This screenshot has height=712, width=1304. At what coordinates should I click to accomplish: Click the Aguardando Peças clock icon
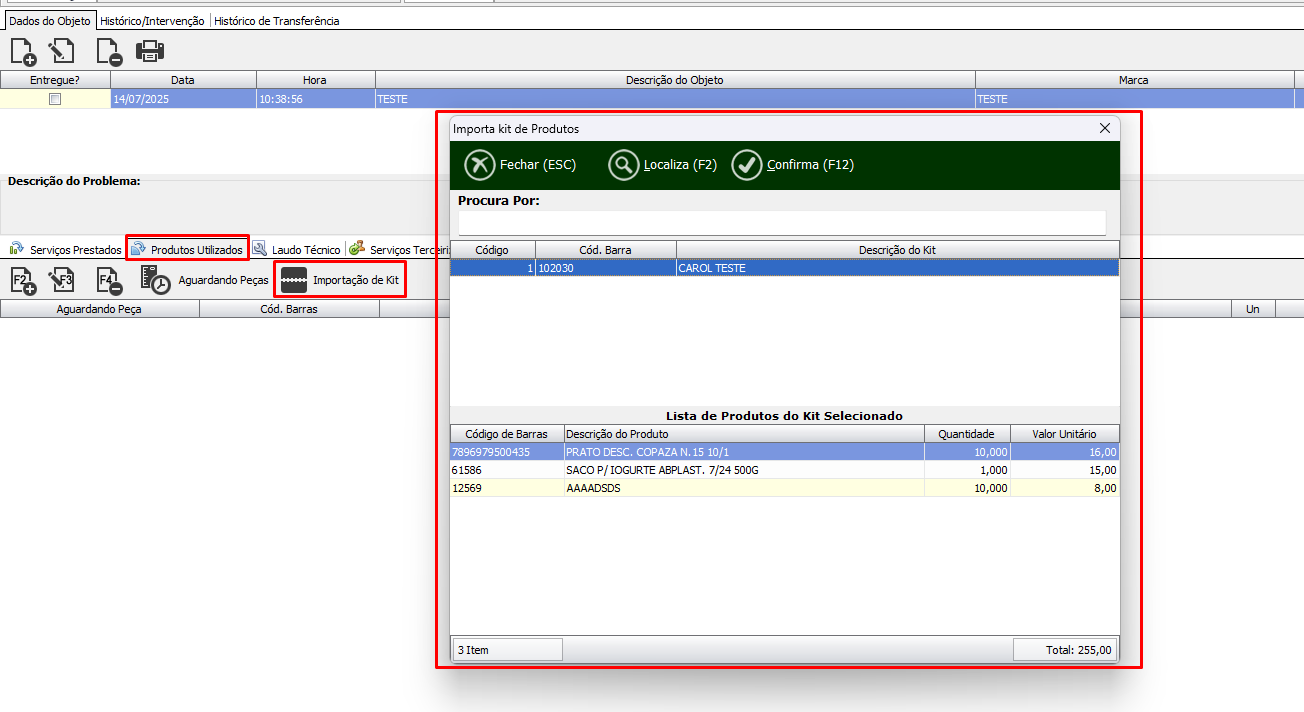tap(155, 281)
